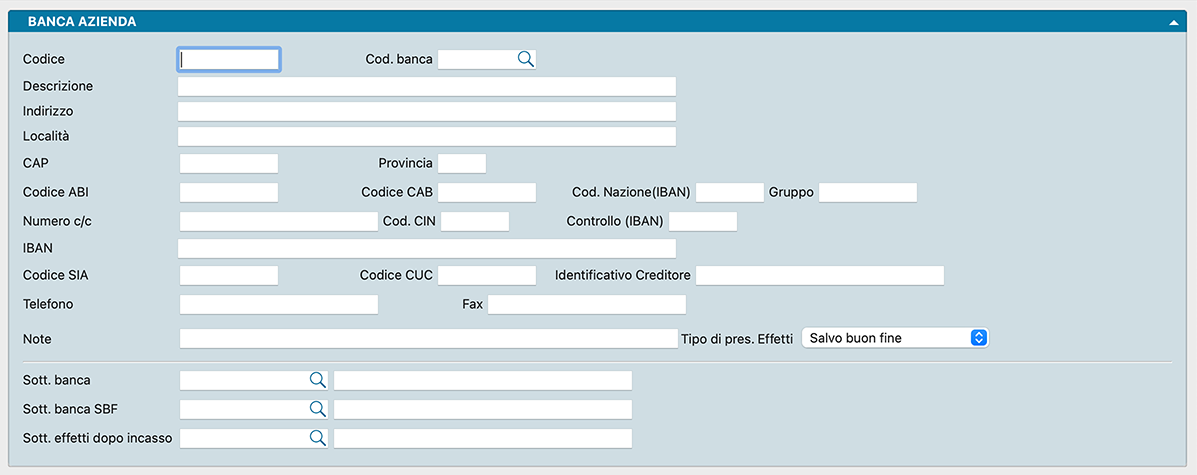
Task: Focus the Codice CAB field
Action: pos(487,192)
